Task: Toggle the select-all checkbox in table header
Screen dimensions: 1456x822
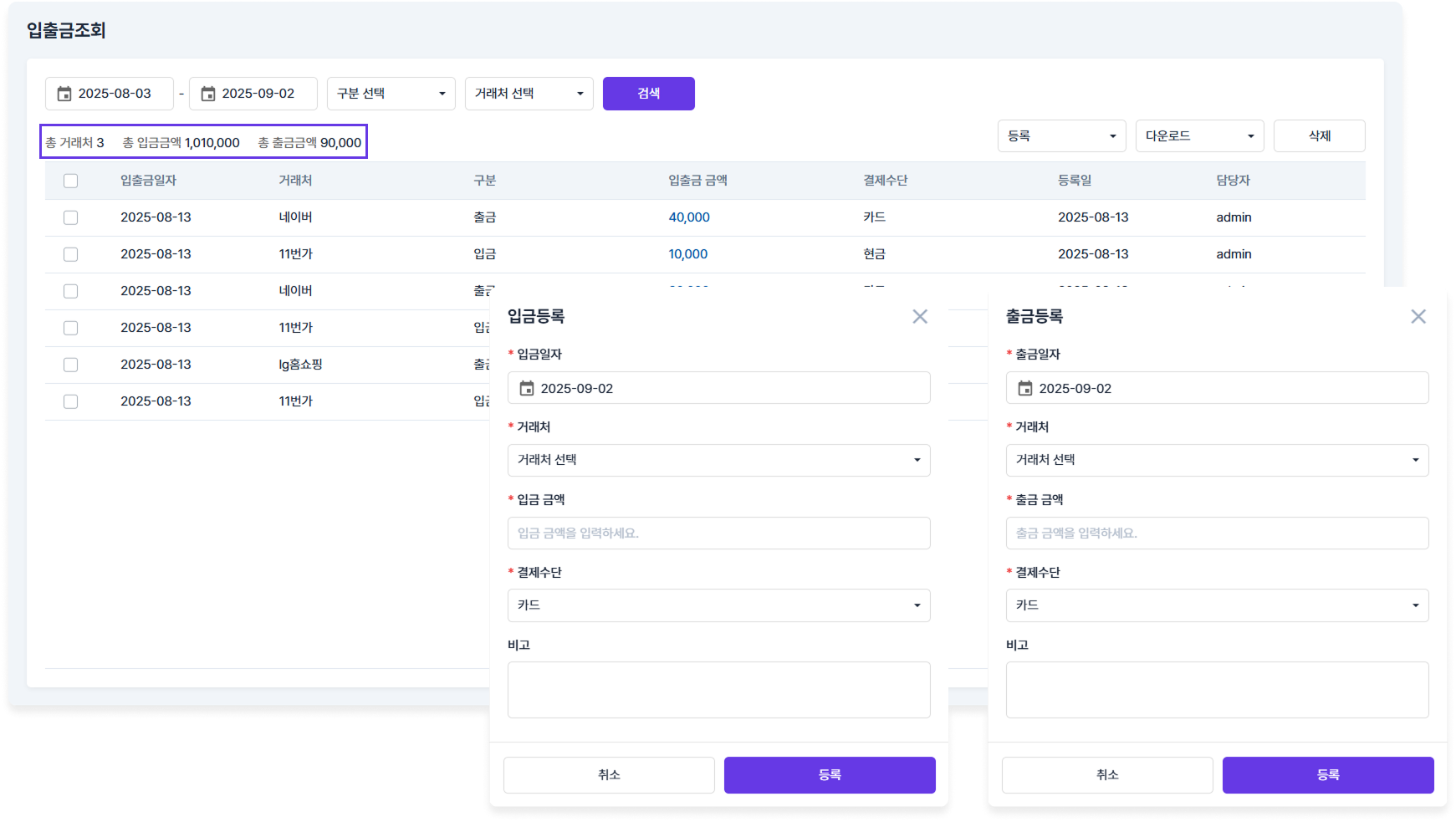Action: tap(71, 181)
